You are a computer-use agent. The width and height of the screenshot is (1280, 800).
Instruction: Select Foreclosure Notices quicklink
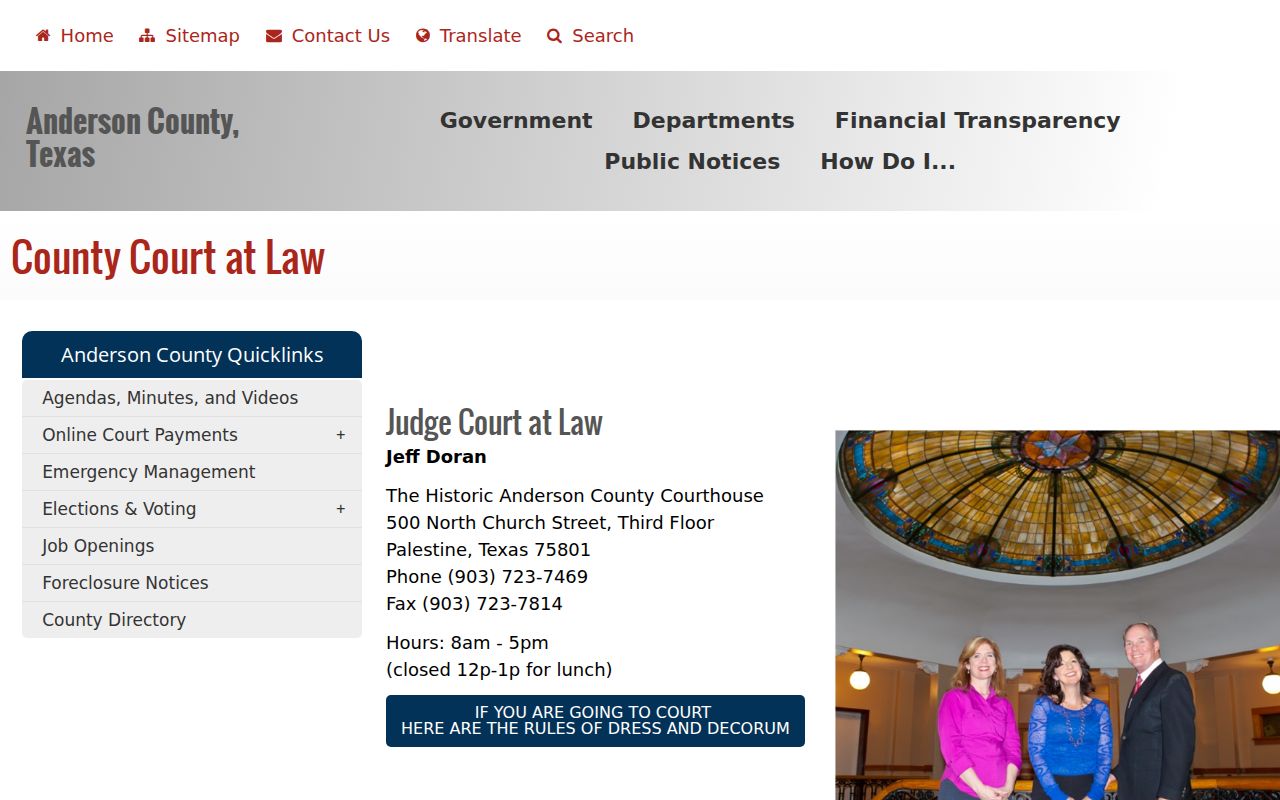coord(192,583)
